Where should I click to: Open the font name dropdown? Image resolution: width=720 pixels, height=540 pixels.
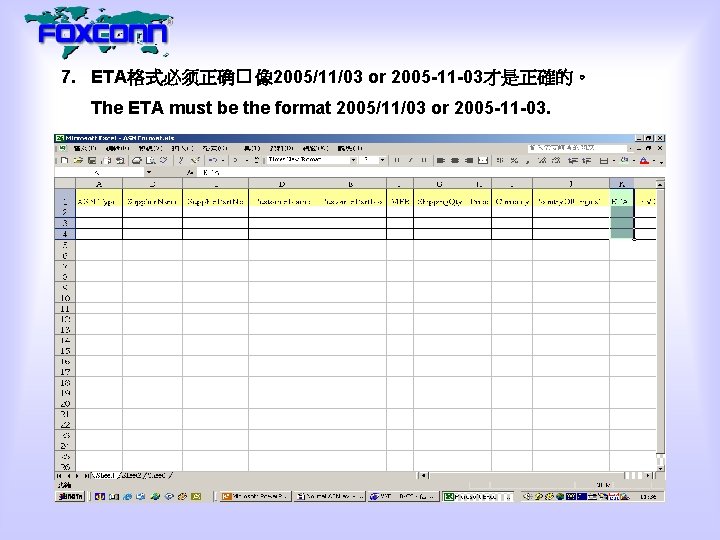click(353, 160)
